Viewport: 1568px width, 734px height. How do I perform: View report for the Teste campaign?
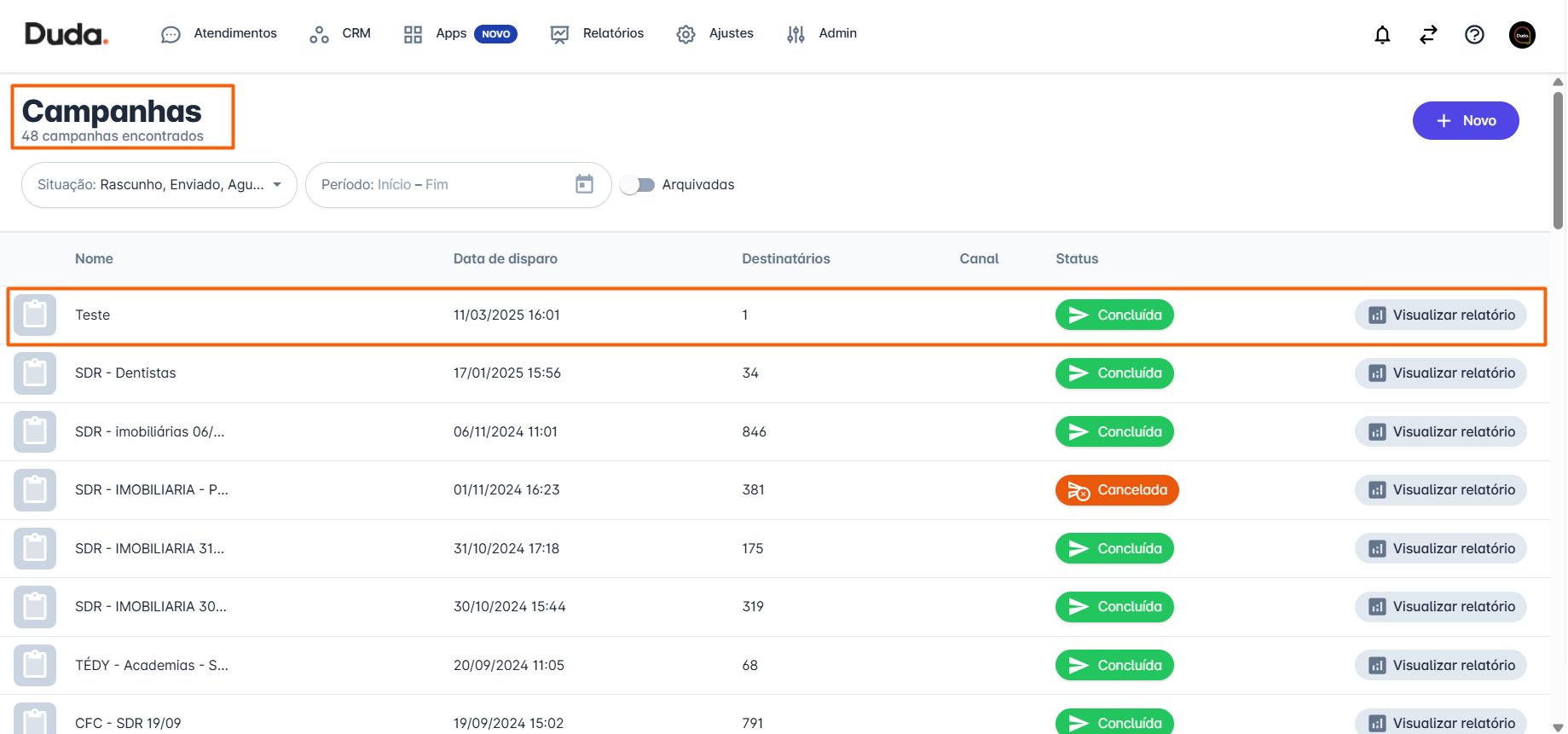point(1440,315)
